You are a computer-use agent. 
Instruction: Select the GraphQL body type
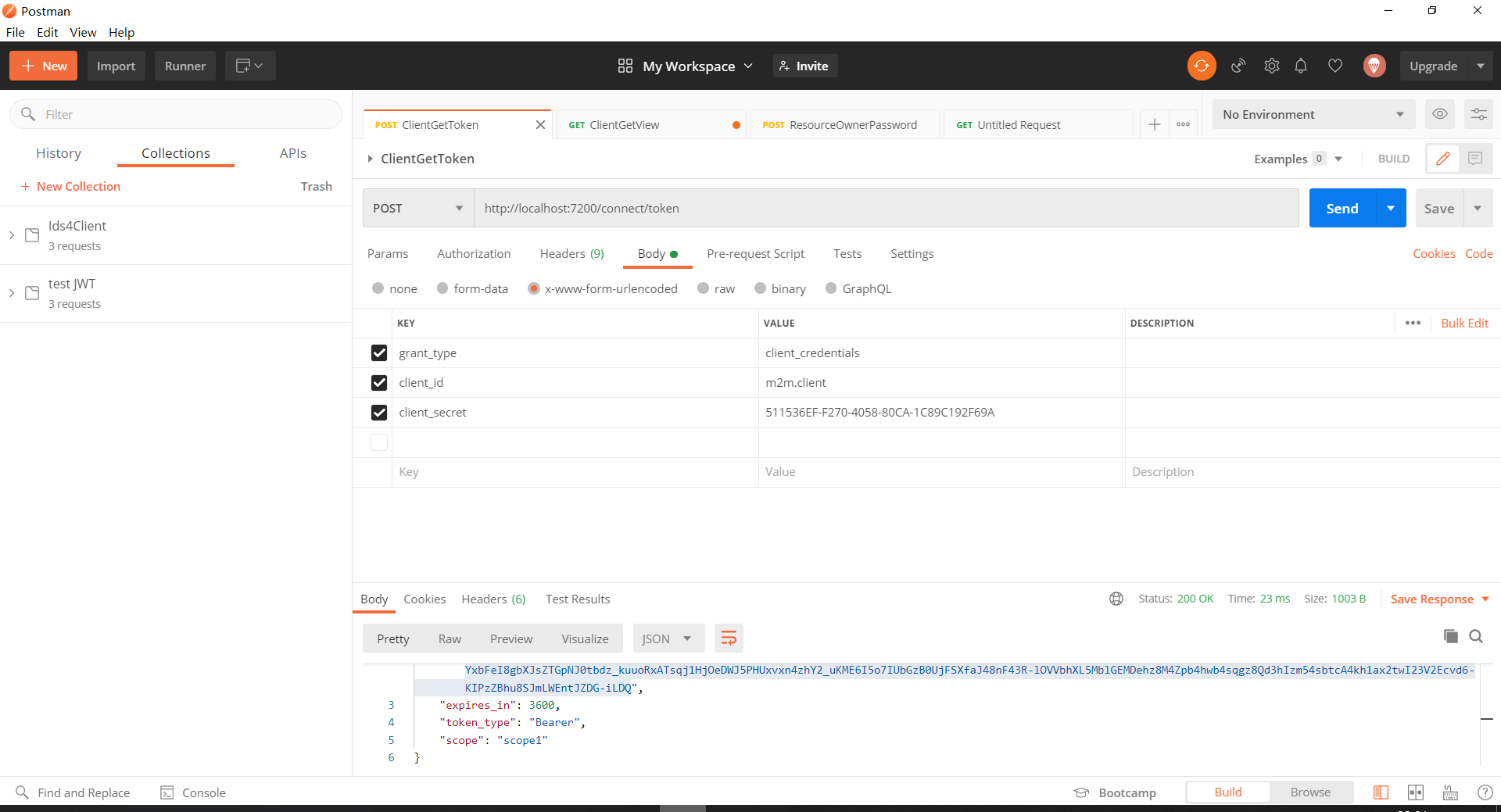(831, 288)
